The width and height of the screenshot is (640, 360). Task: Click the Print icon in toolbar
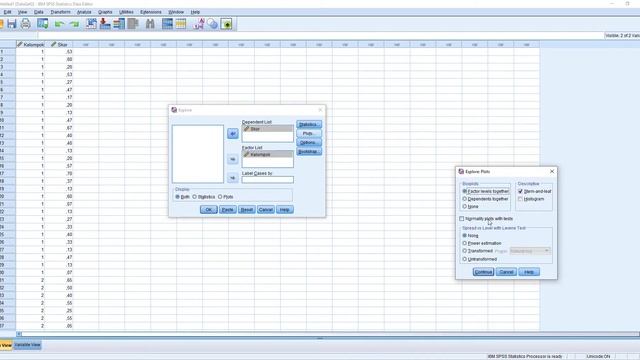click(25, 24)
